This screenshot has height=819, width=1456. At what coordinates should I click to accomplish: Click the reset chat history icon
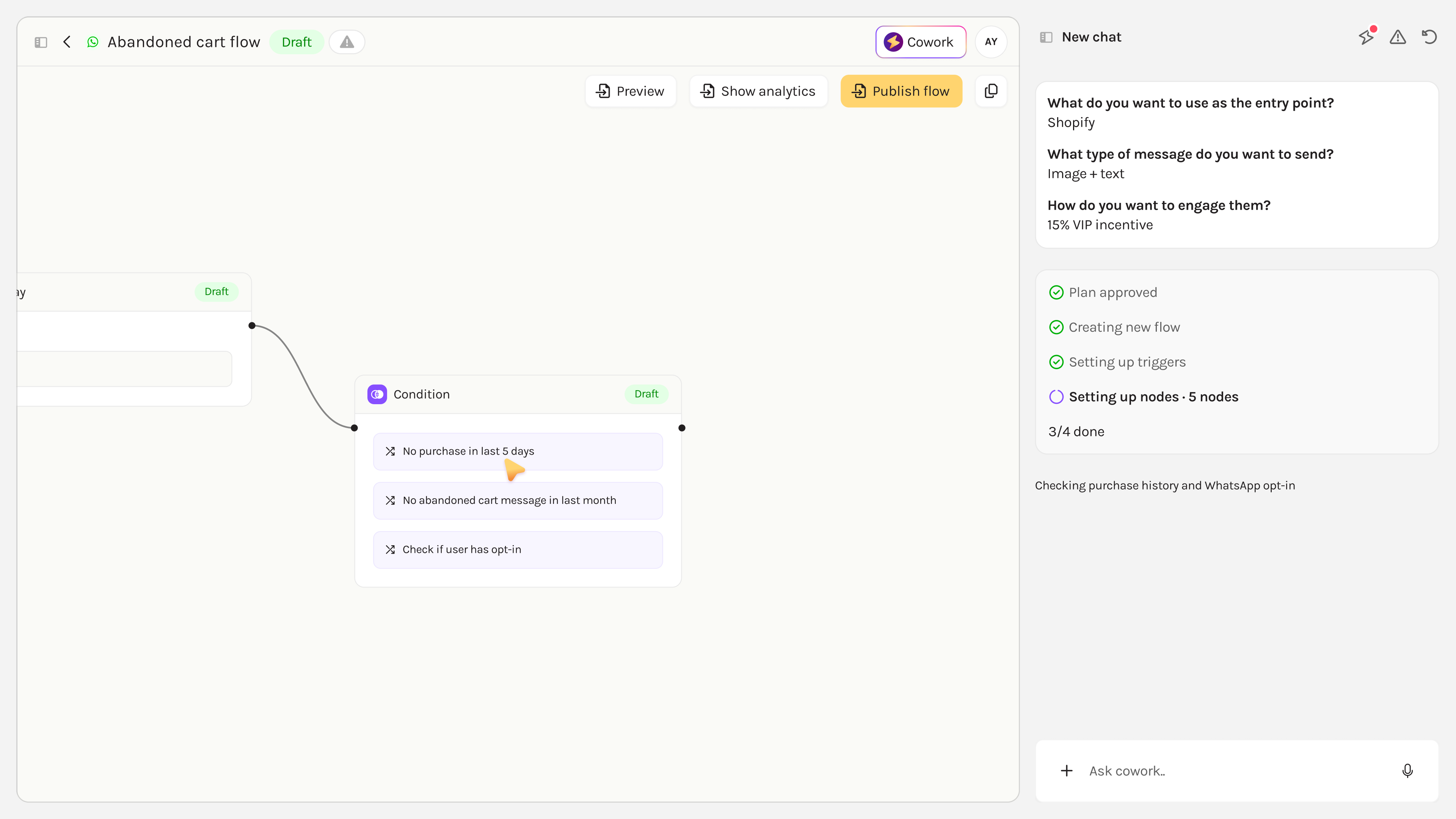click(x=1429, y=37)
